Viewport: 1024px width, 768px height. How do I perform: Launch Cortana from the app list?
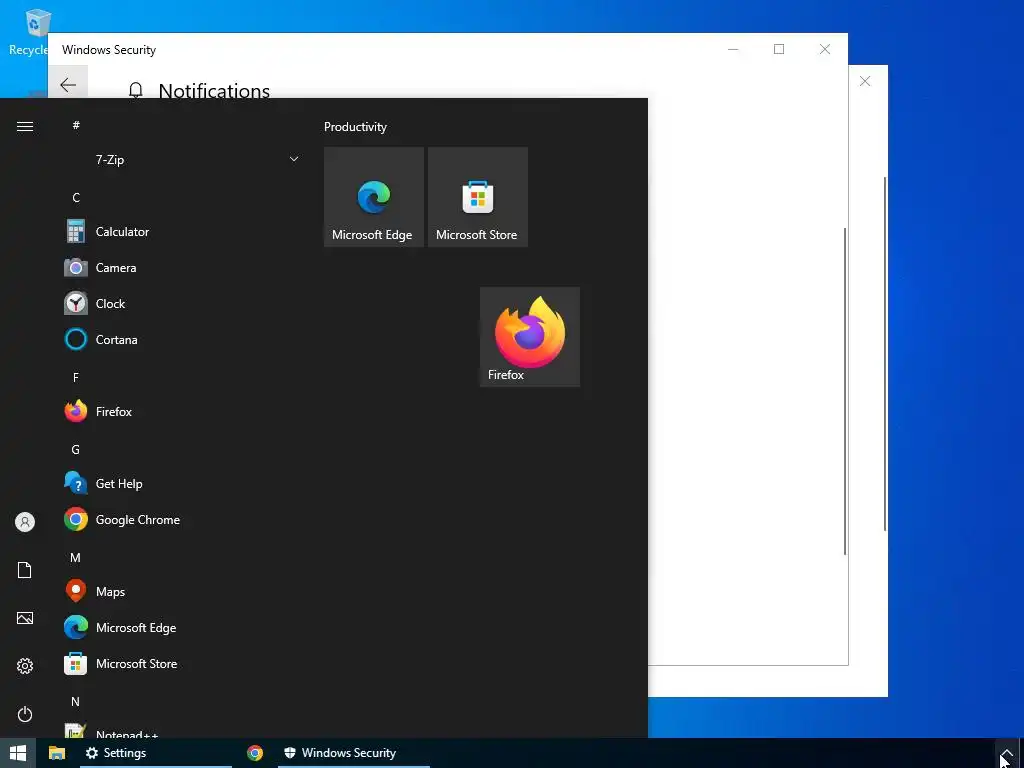pyautogui.click(x=181, y=340)
